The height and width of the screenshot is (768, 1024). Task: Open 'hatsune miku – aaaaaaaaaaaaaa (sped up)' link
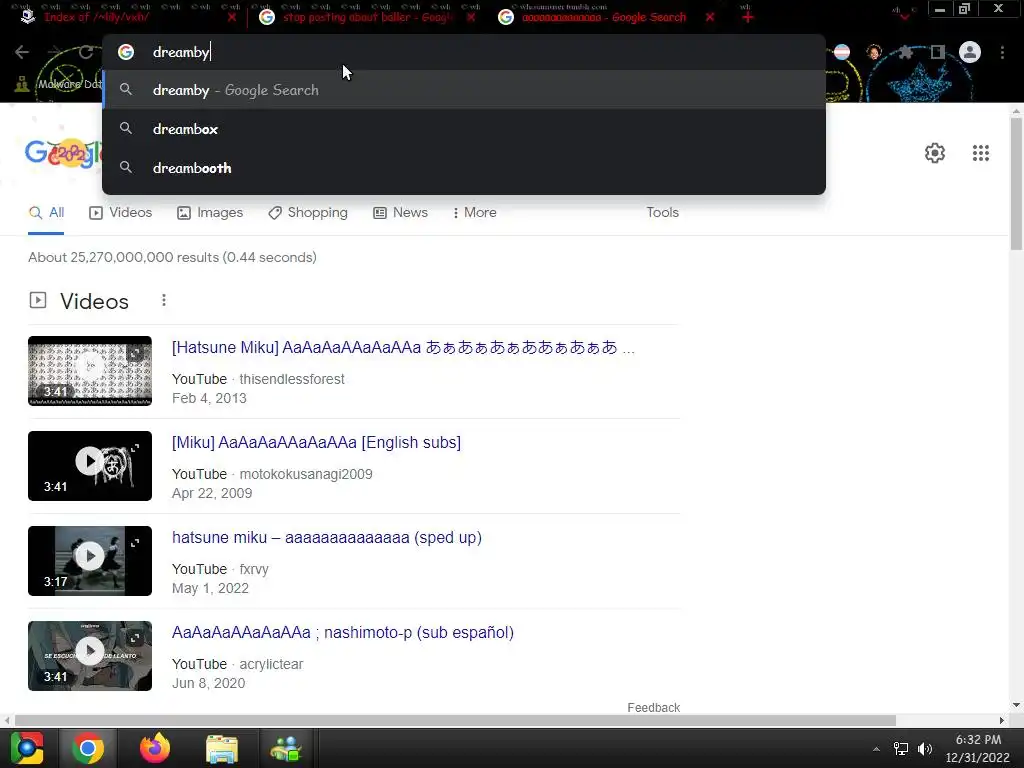point(327,537)
